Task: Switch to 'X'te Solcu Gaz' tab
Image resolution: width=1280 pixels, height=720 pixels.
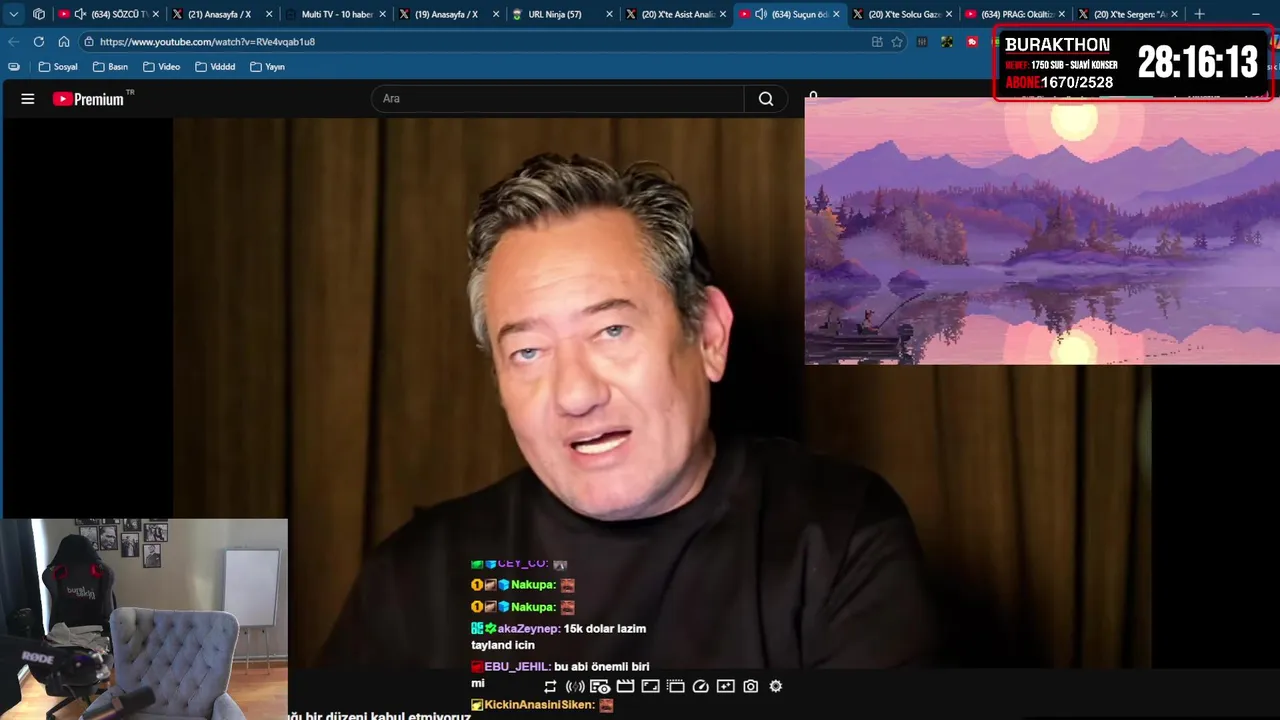Action: point(904,14)
